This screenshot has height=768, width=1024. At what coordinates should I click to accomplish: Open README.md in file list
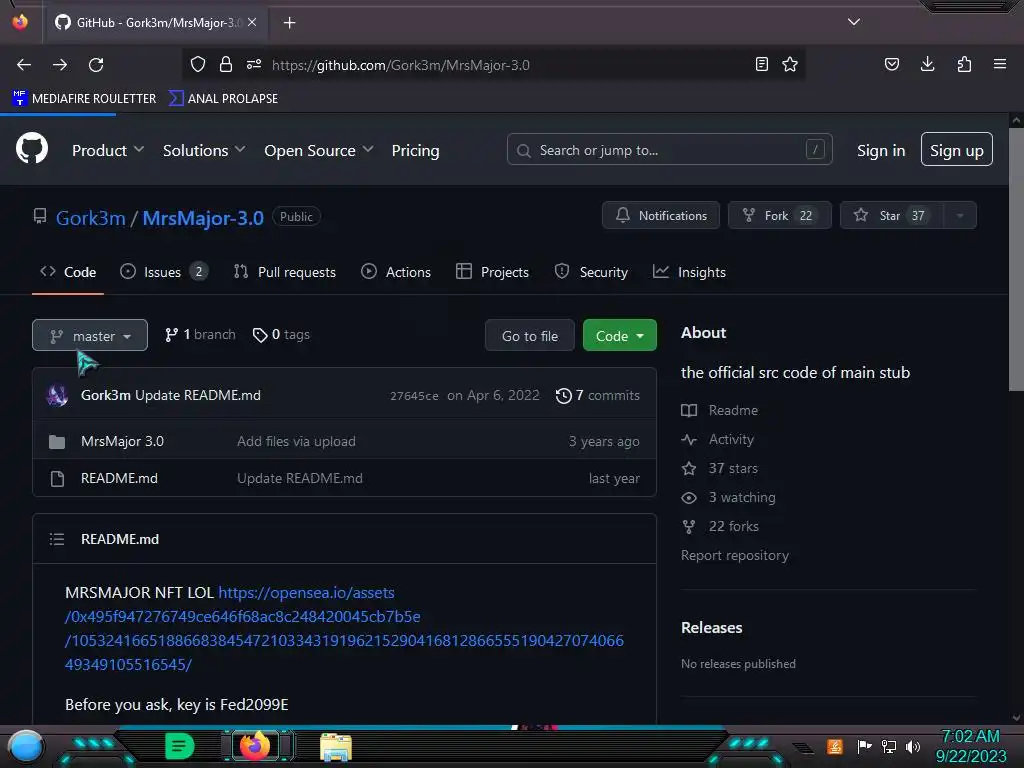(x=119, y=478)
